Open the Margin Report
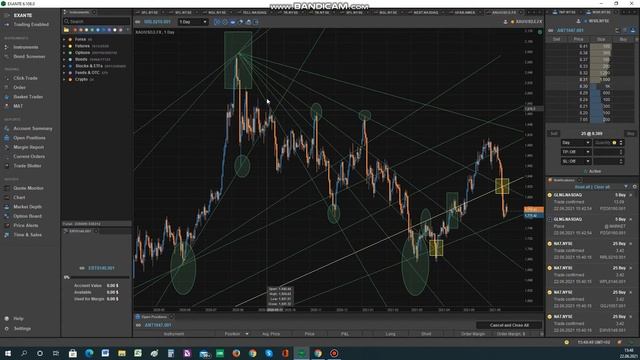Viewport: 640px width, 360px height. [x=29, y=147]
